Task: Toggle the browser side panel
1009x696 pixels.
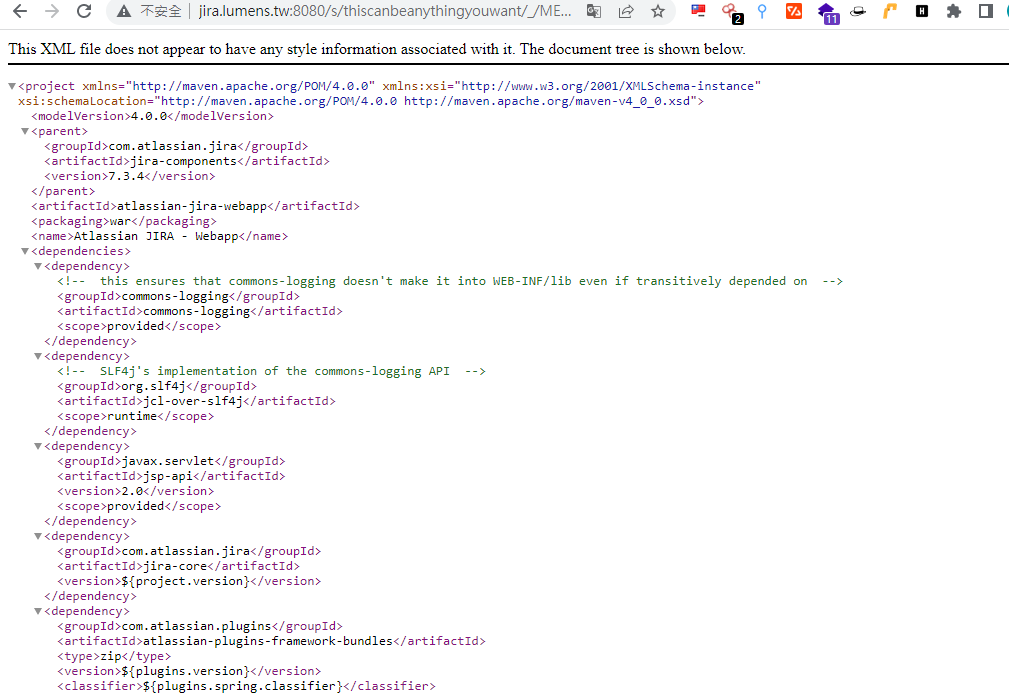Action: (985, 11)
